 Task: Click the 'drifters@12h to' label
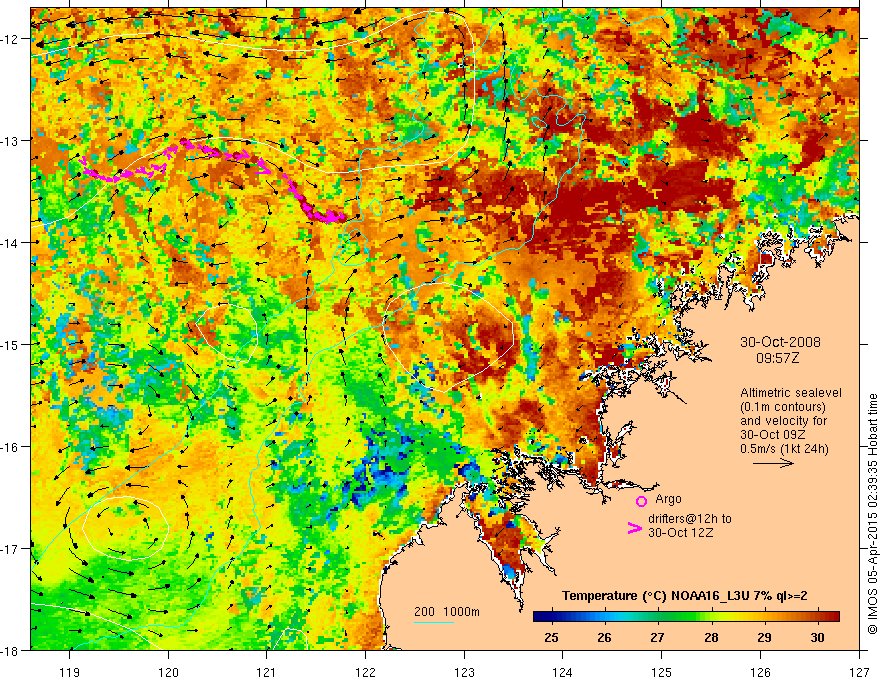click(690, 519)
